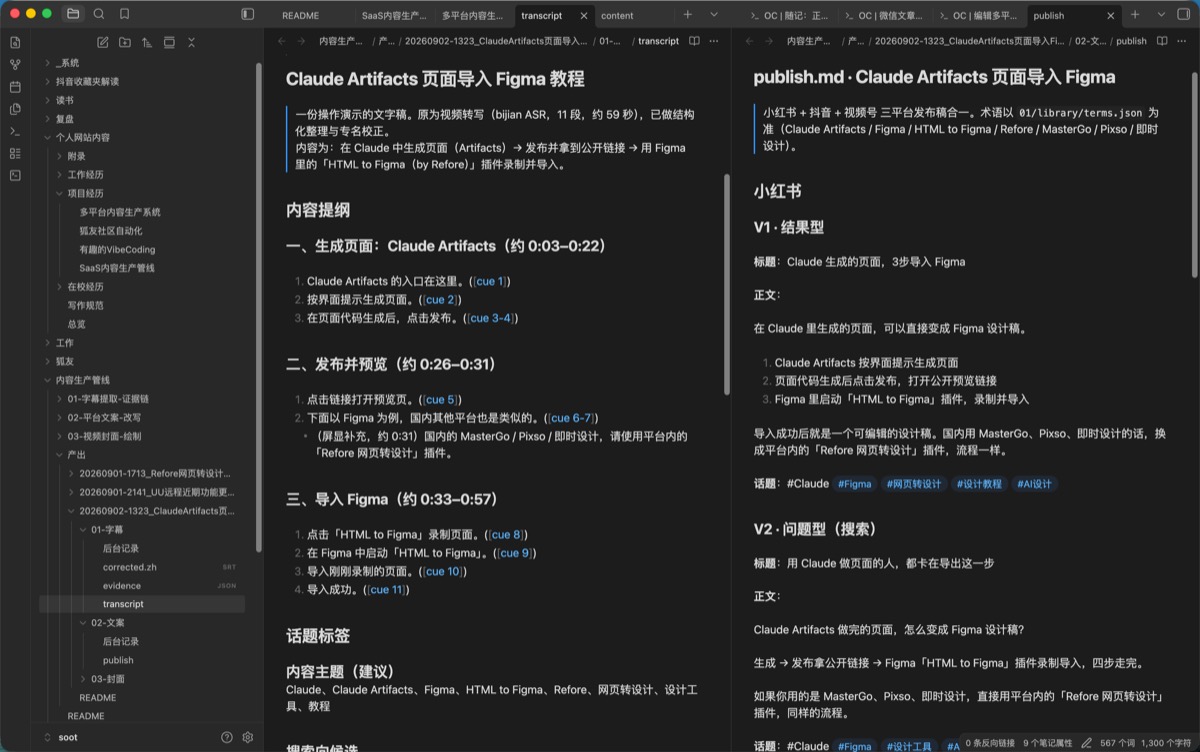Open the search panel icon

coord(99,14)
